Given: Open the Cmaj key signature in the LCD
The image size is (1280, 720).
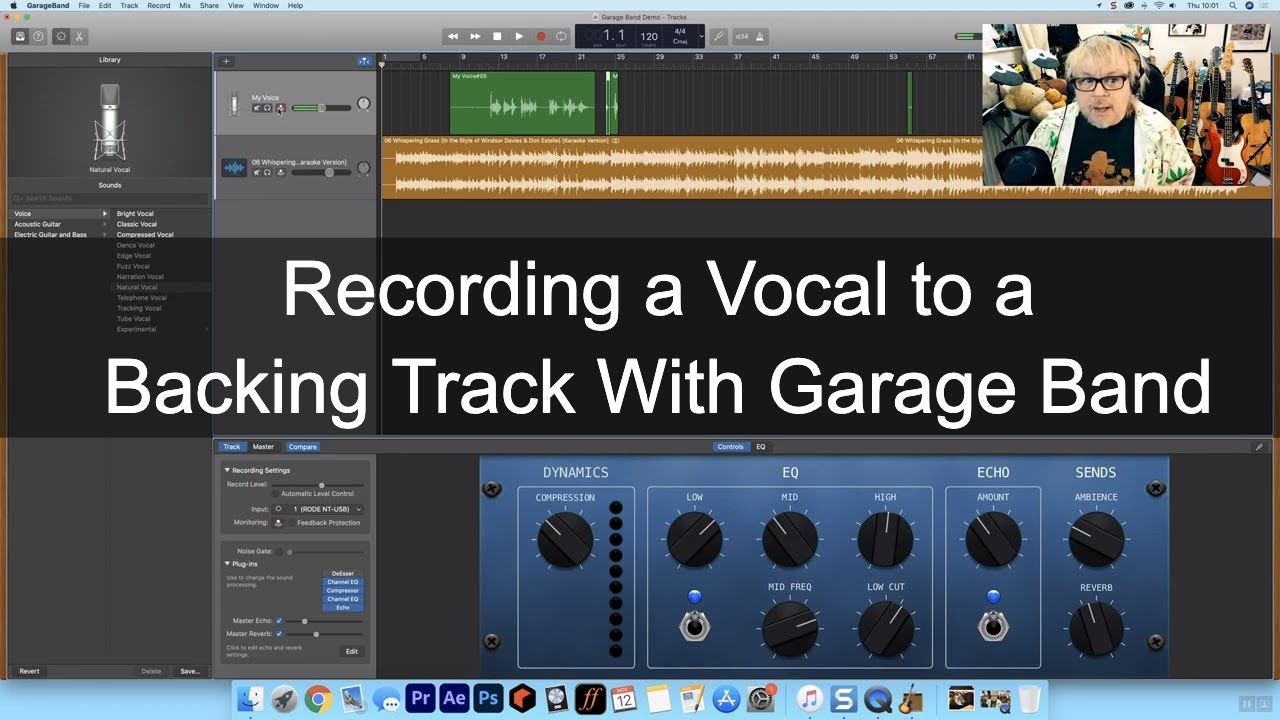Looking at the screenshot, I should coord(680,41).
